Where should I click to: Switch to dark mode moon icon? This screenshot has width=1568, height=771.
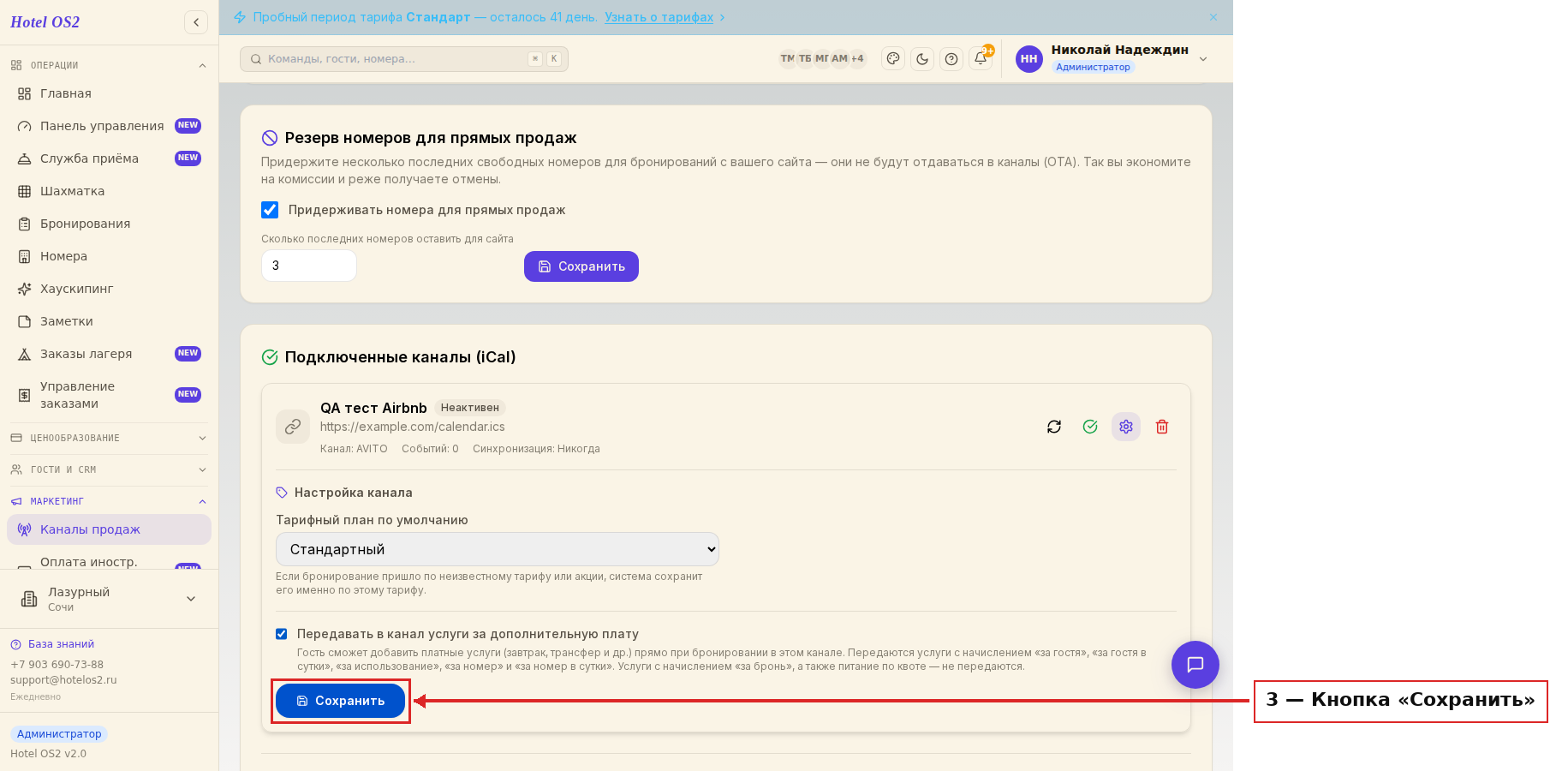922,58
